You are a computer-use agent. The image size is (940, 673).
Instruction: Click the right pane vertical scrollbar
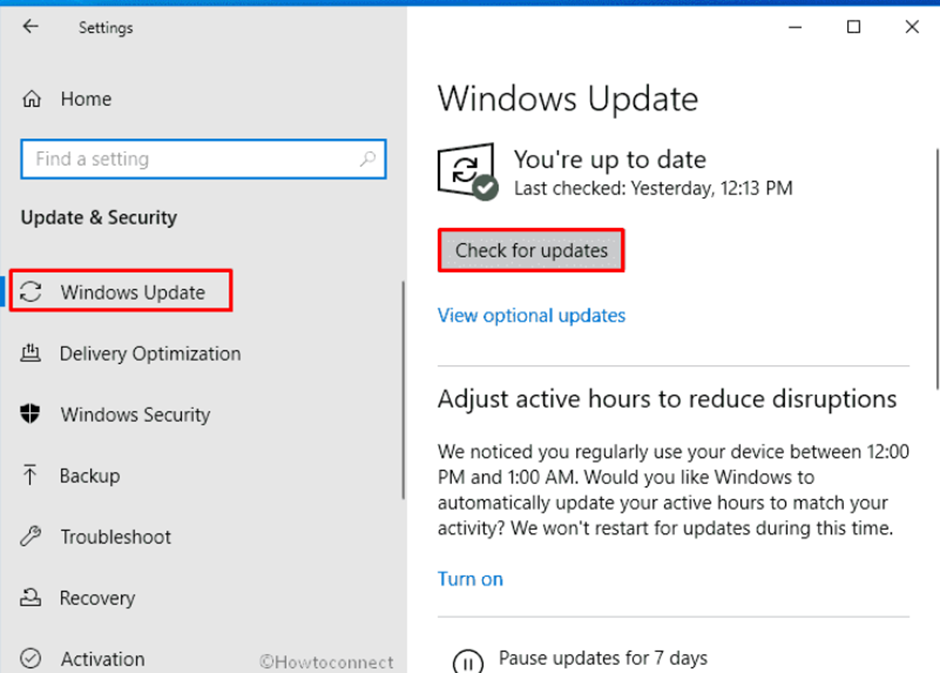click(x=937, y=270)
